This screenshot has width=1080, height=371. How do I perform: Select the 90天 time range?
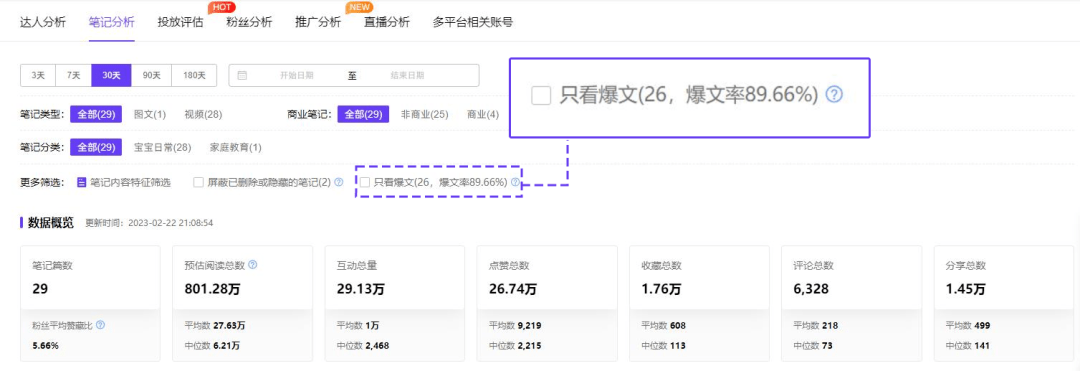[152, 76]
